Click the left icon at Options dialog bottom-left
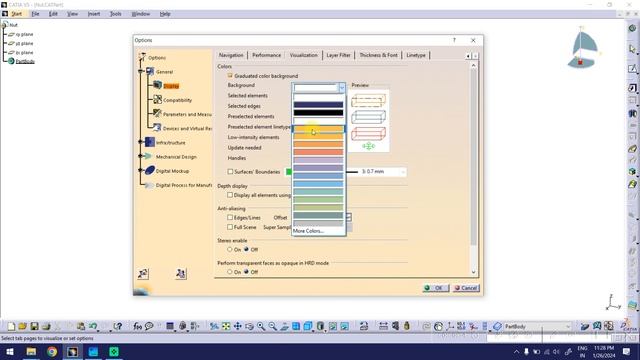 143,273
